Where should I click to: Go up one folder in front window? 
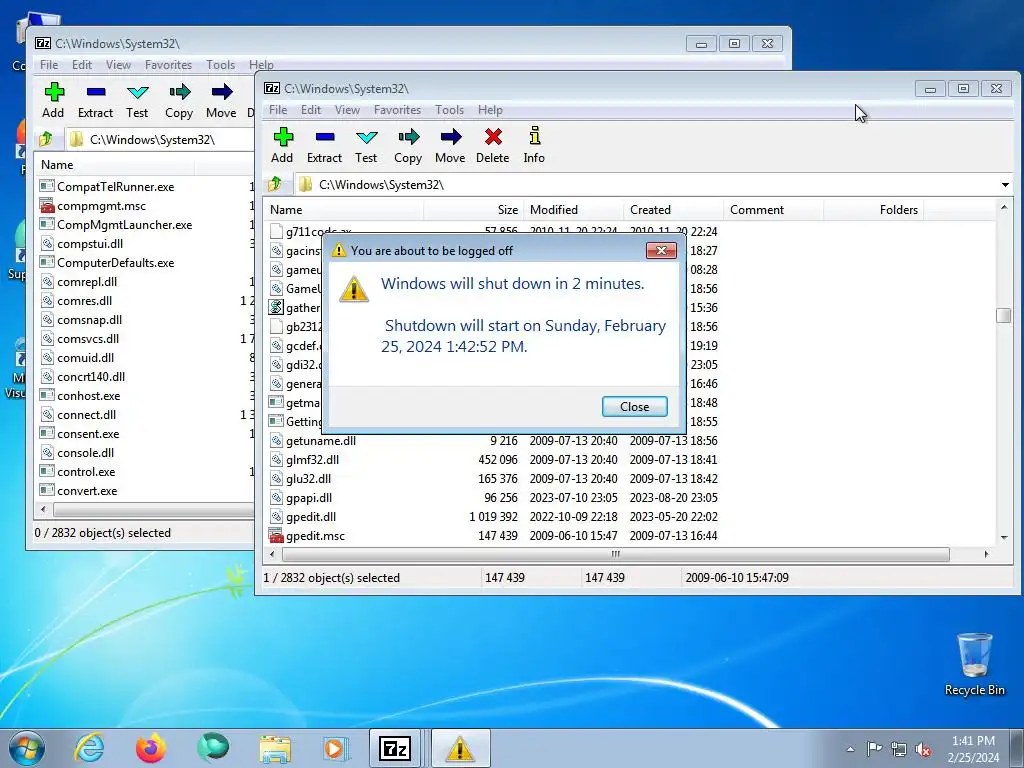pyautogui.click(x=276, y=184)
